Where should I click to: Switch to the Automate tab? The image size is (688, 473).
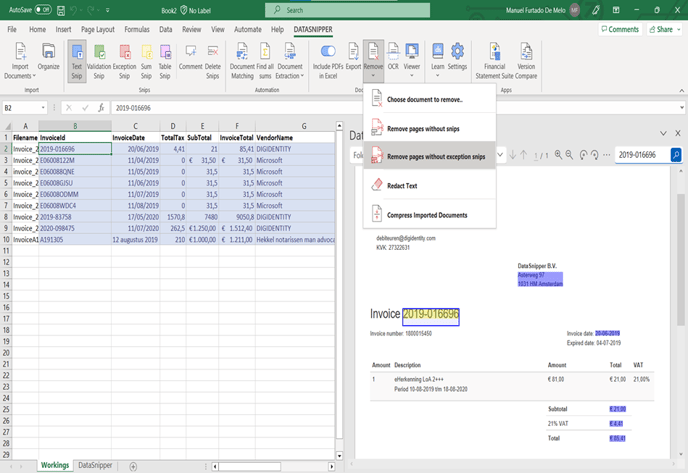pyautogui.click(x=247, y=29)
